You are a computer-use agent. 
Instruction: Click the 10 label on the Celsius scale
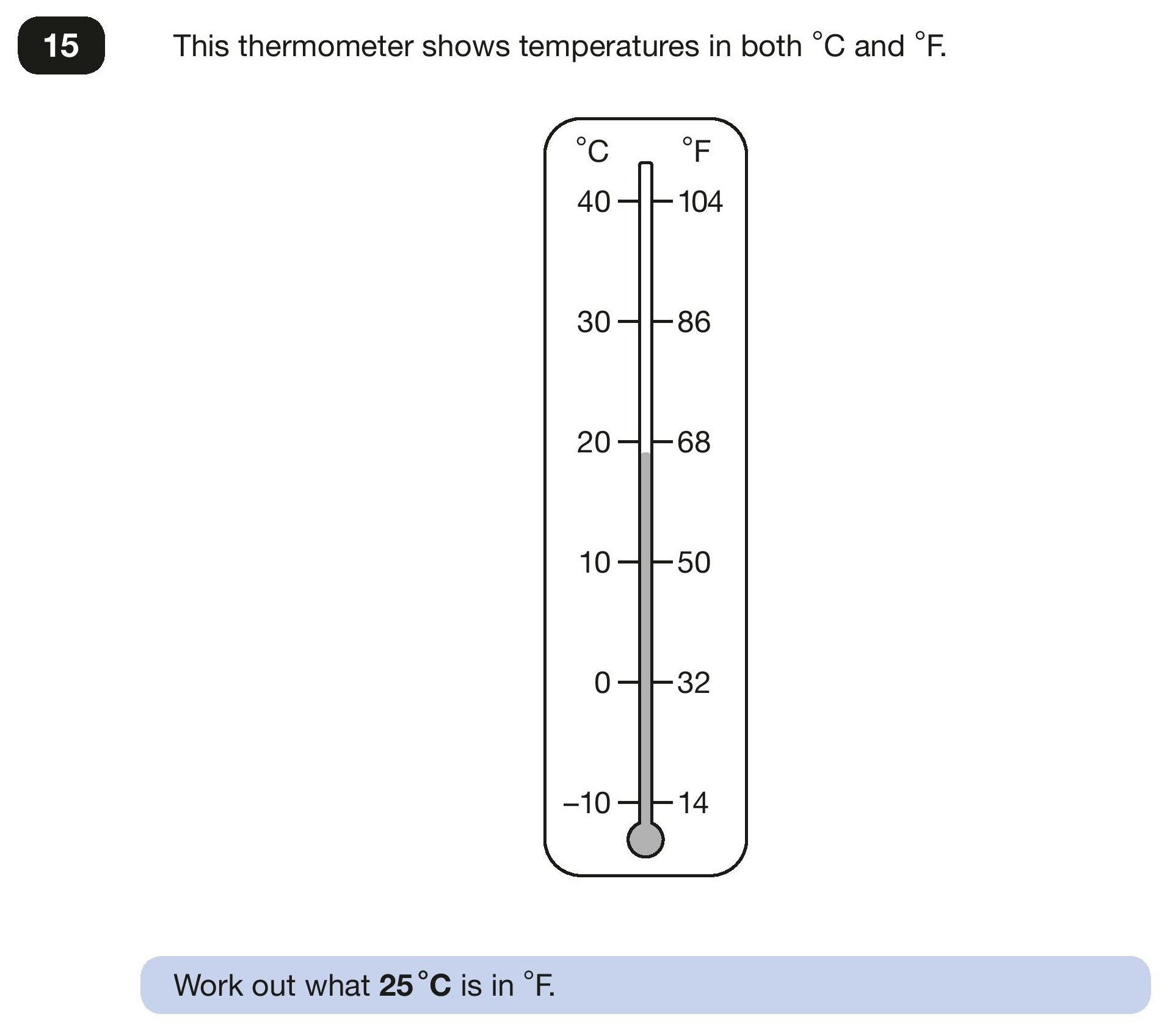(x=595, y=562)
